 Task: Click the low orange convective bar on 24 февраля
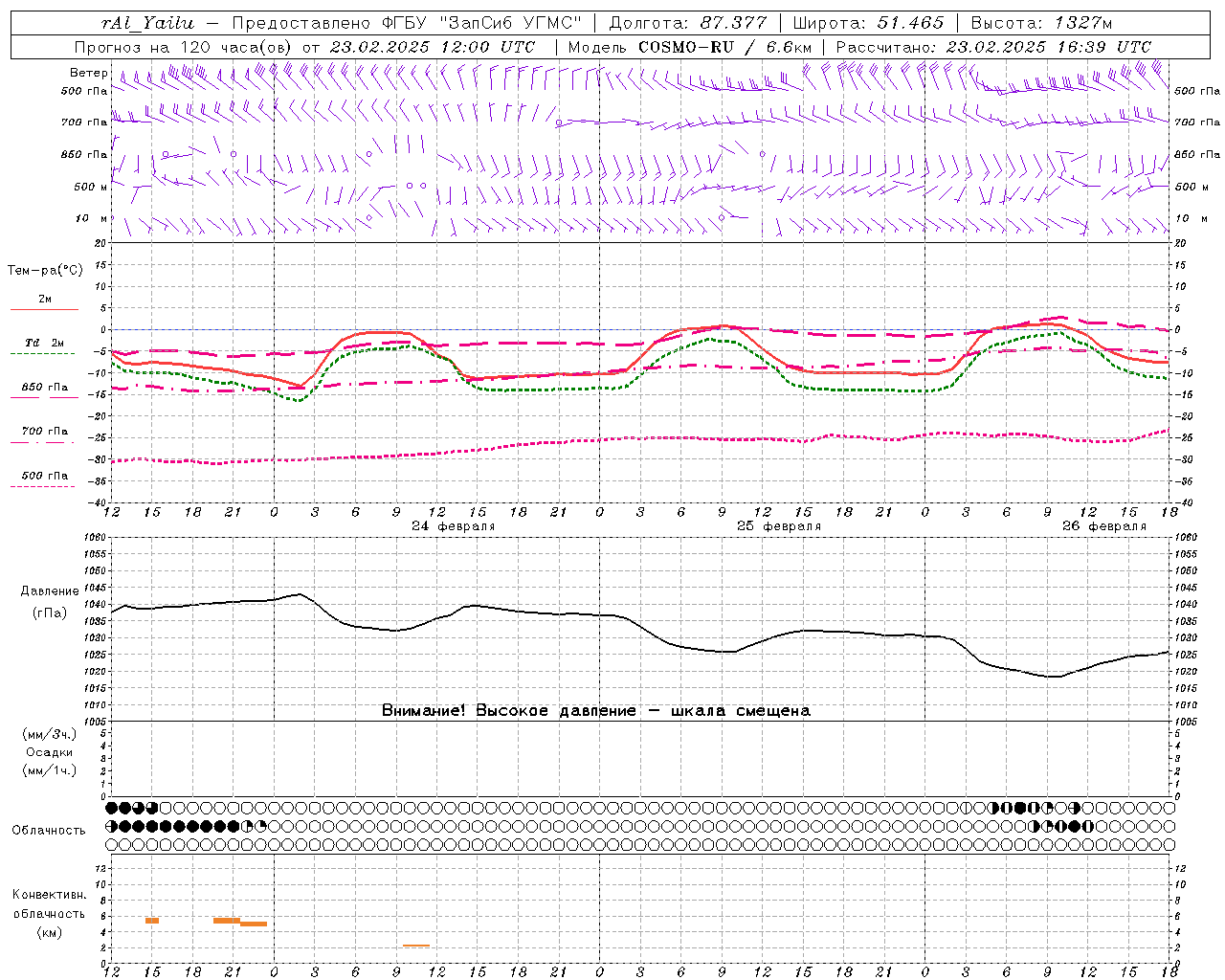(416, 946)
